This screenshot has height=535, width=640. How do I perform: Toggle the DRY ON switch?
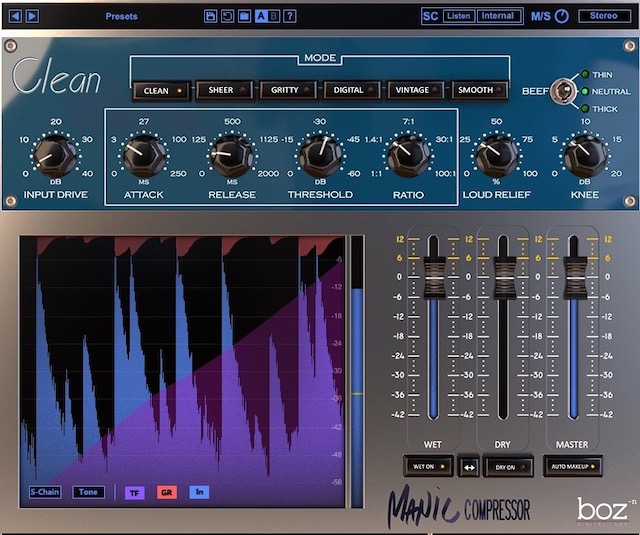pyautogui.click(x=509, y=467)
